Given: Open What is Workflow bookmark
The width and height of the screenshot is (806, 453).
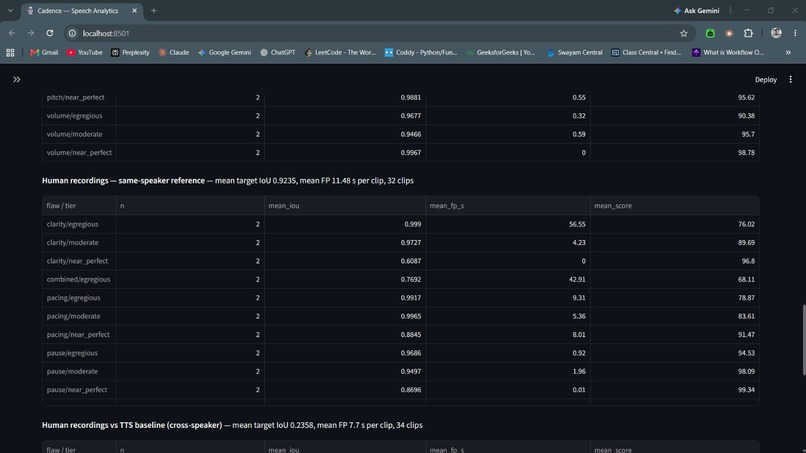Looking at the screenshot, I should (728, 52).
